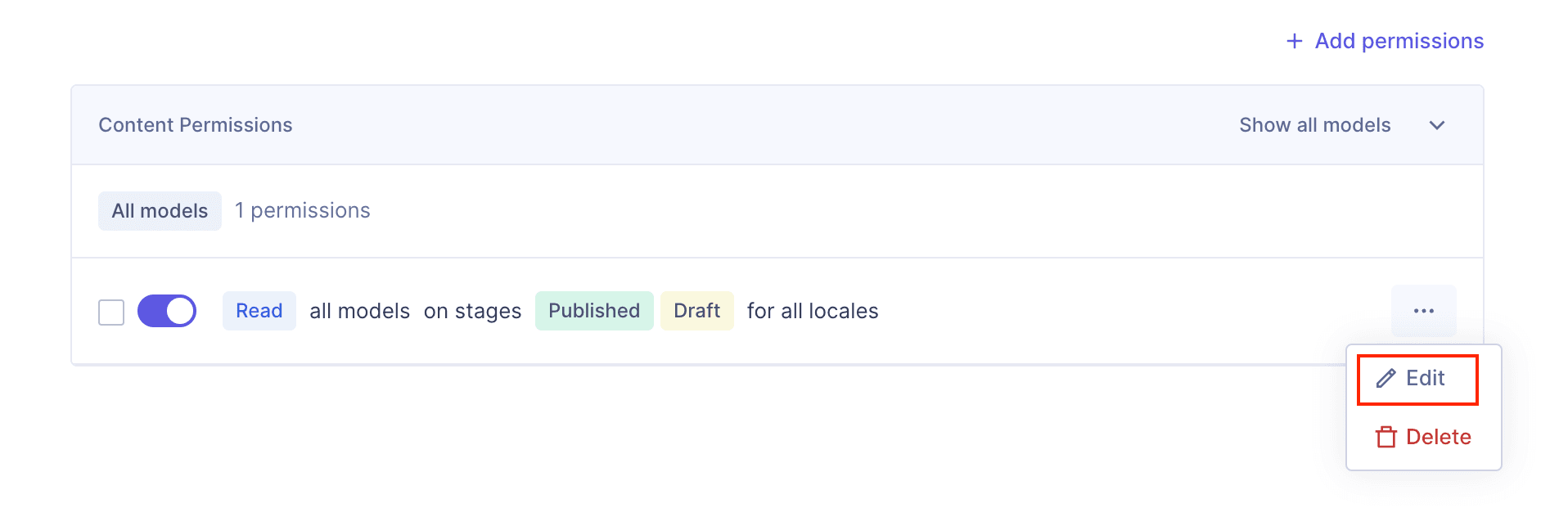Open the Show all models dropdown
Viewport: 1568px width, 517px height.
(x=1314, y=124)
